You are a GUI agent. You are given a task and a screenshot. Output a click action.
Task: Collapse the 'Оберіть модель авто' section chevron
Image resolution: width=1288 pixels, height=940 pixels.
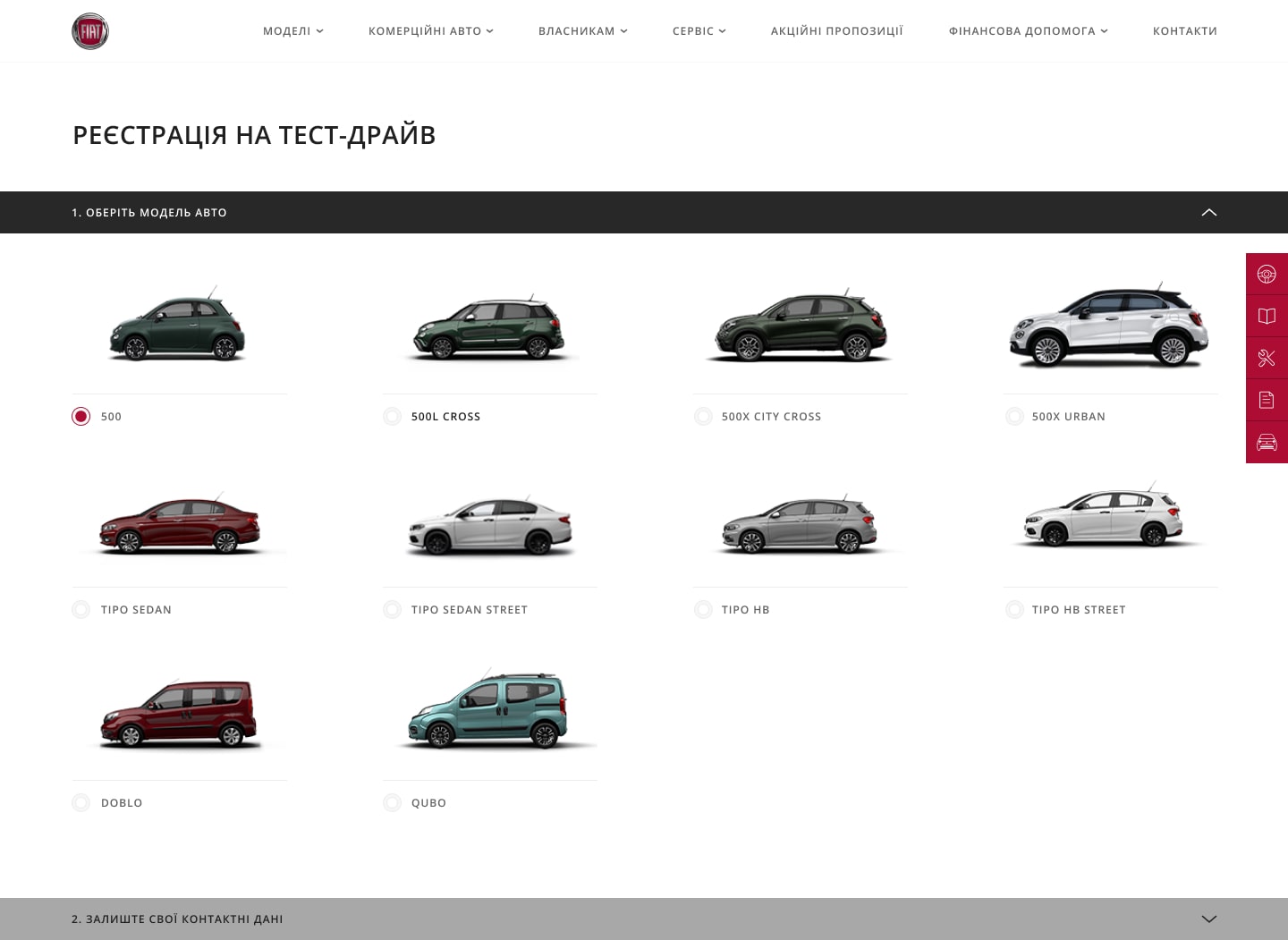coord(1209,212)
